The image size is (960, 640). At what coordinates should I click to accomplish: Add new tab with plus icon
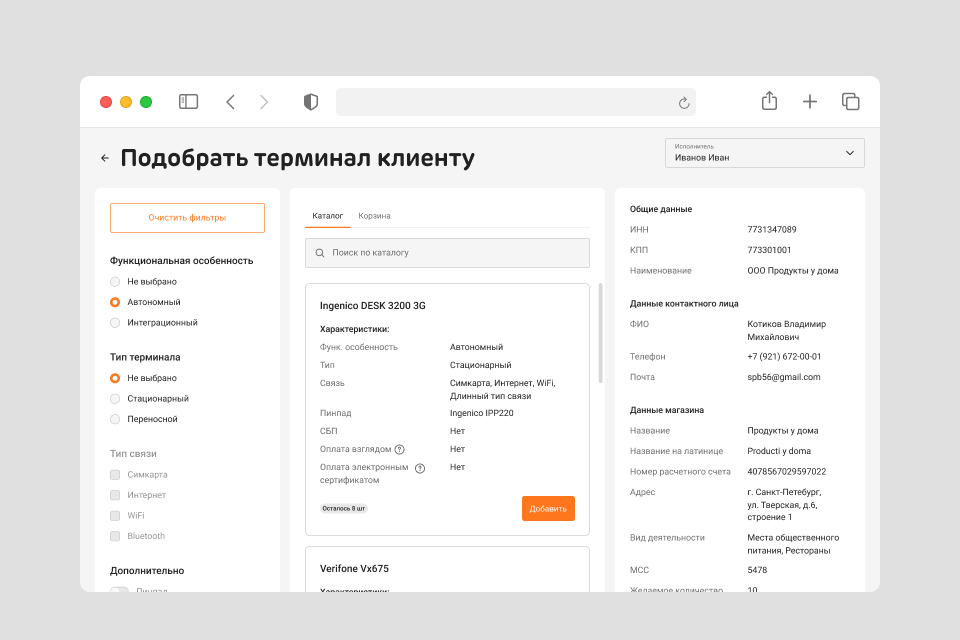809,102
